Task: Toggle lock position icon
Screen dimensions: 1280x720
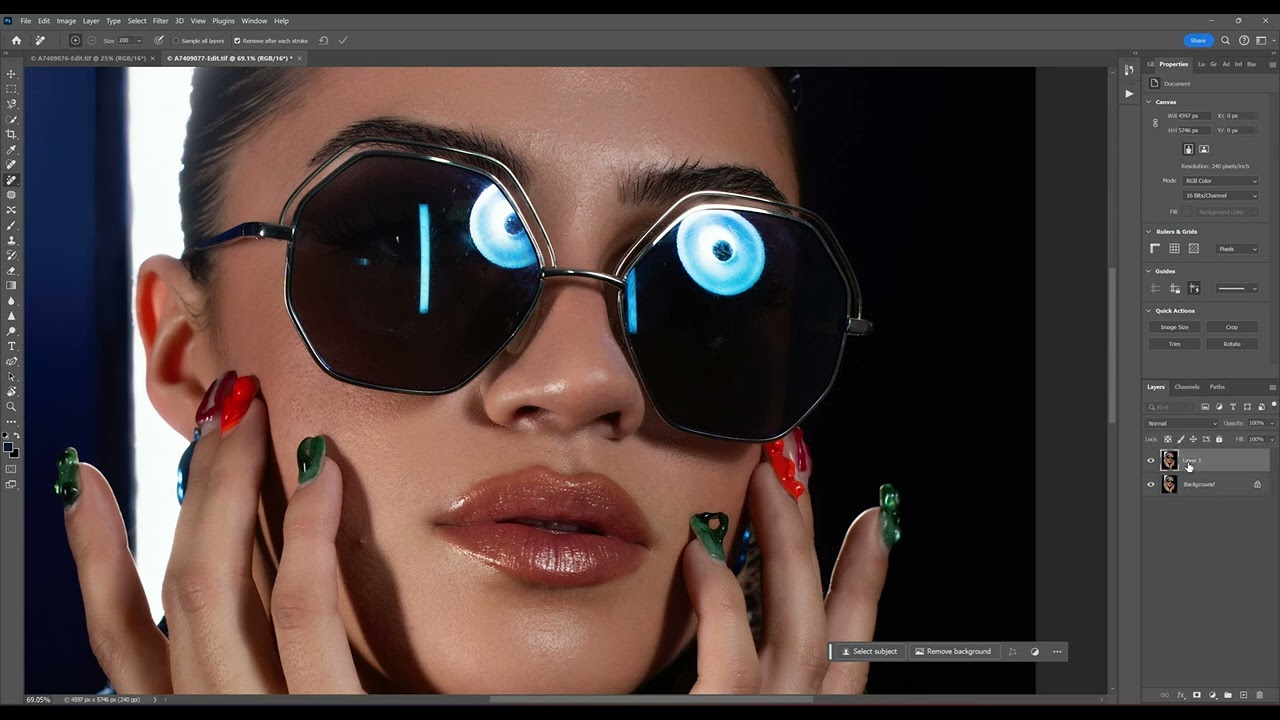Action: 1192,439
